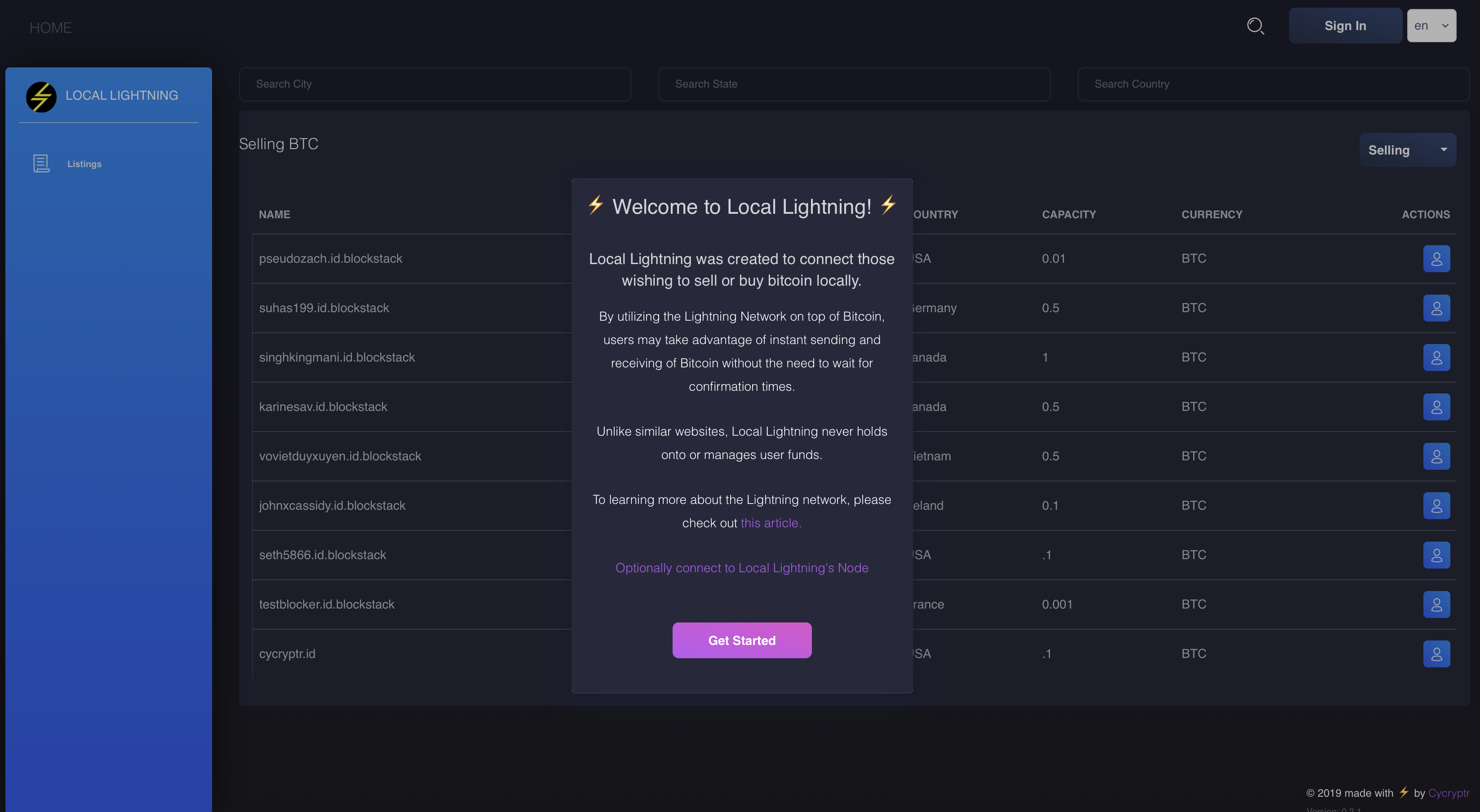
Task: Click HOME in the top navigation
Action: coord(51,27)
